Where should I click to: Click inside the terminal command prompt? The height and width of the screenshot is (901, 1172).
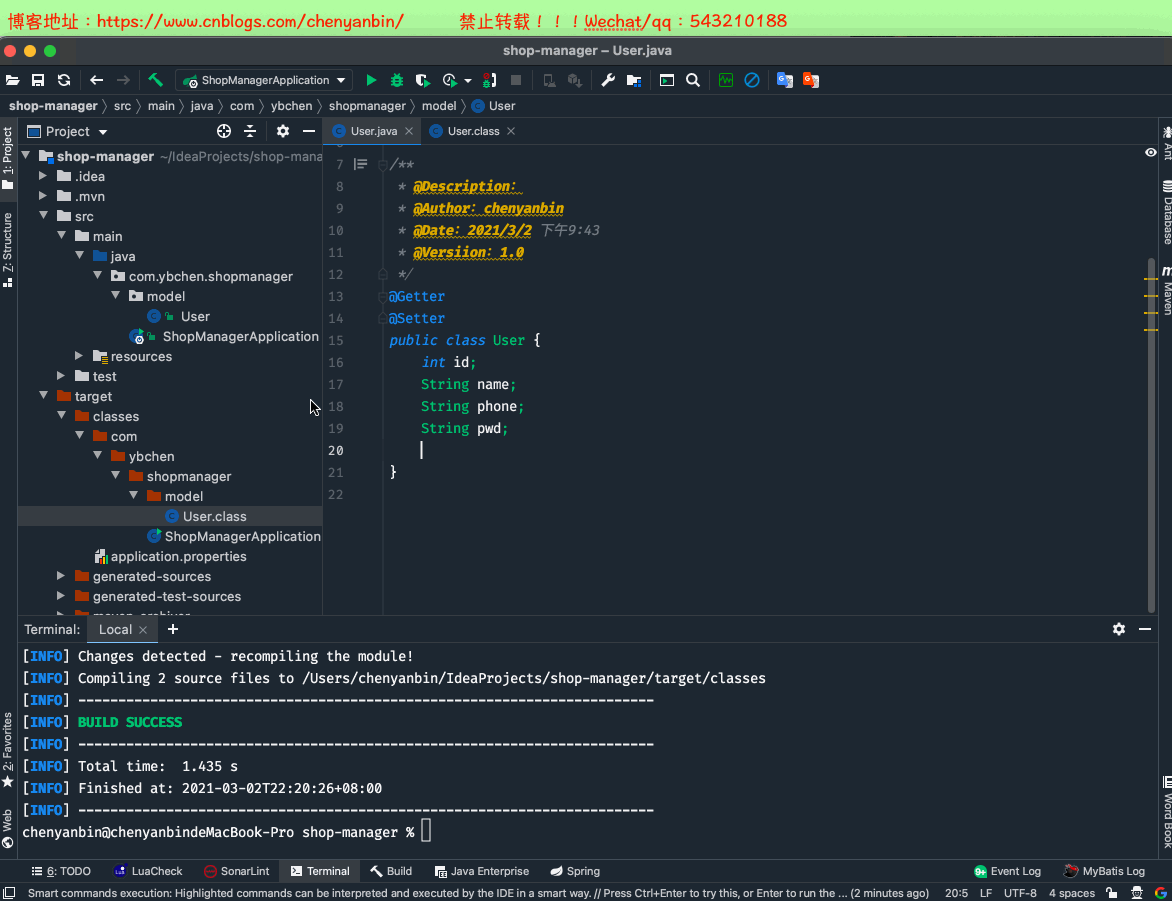(427, 831)
